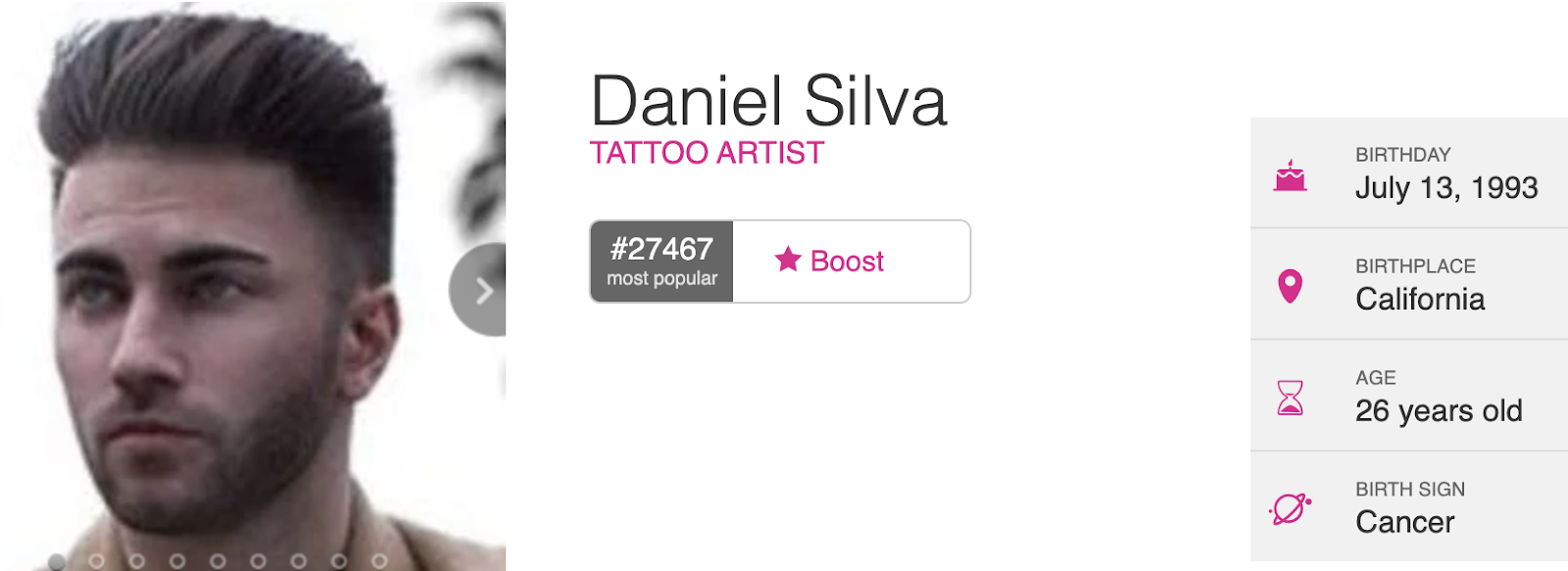
Task: Click the planet birth sign icon
Action: [x=1290, y=509]
